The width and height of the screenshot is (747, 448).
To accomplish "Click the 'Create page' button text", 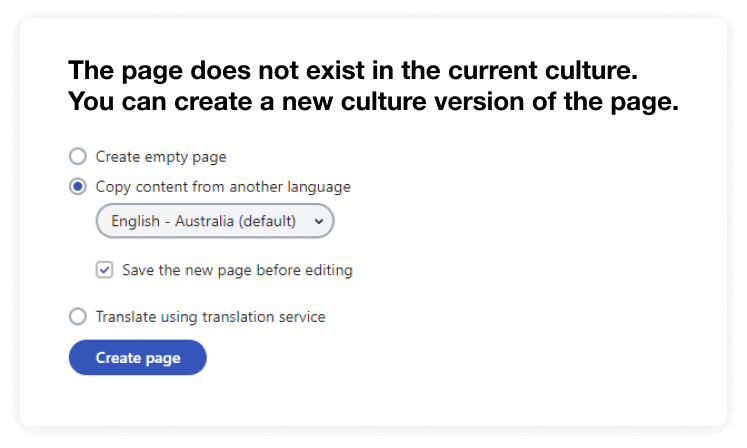I will coord(138,358).
